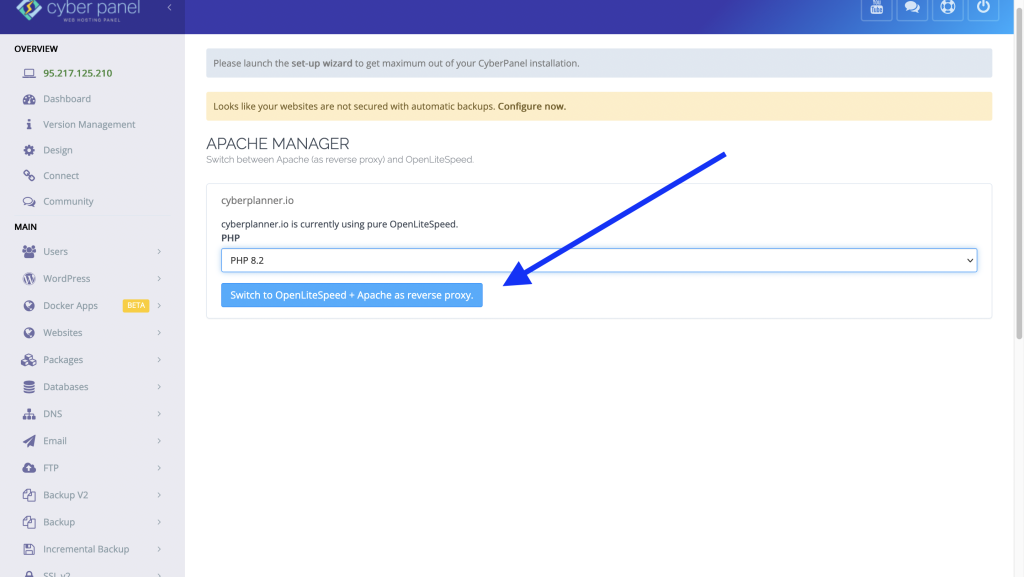Click the Community chat icon
This screenshot has height=577, width=1024.
(x=29, y=202)
